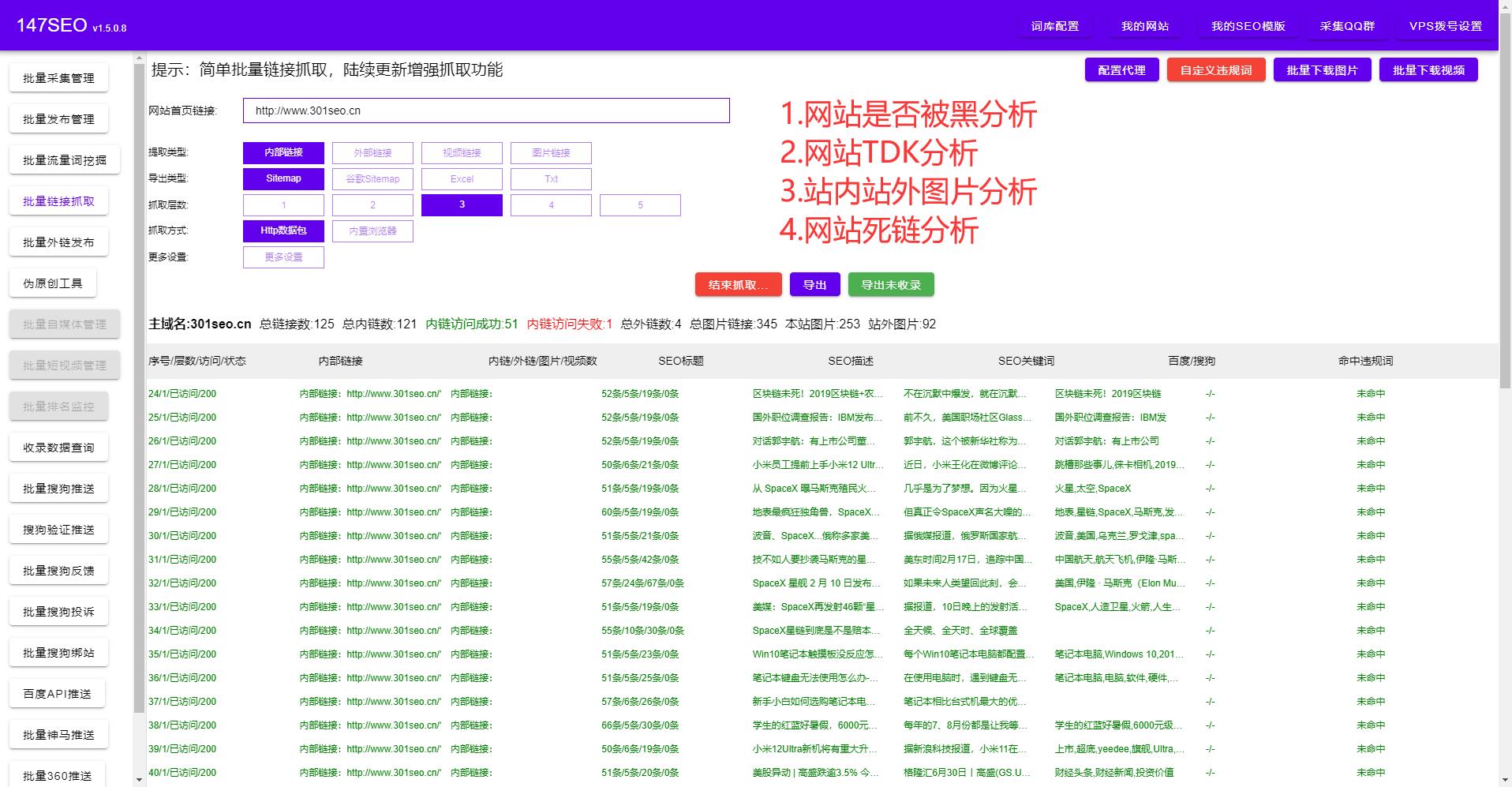将抓取层数设置为5
Screen dimensions: 1512x787
coord(640,204)
